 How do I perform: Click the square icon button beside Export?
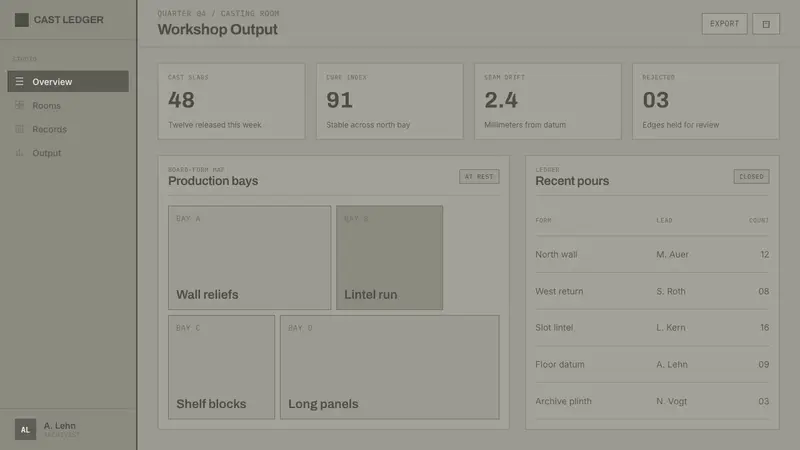[766, 24]
